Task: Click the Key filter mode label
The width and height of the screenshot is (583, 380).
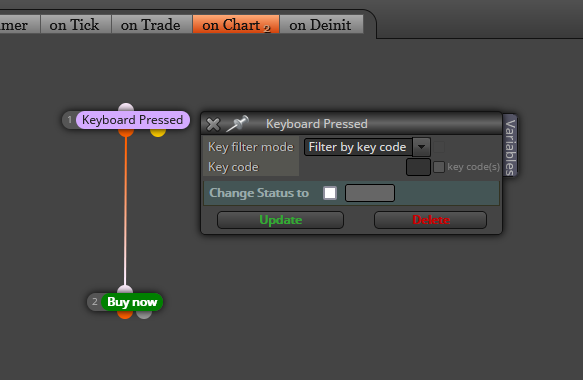Action: coord(251,147)
